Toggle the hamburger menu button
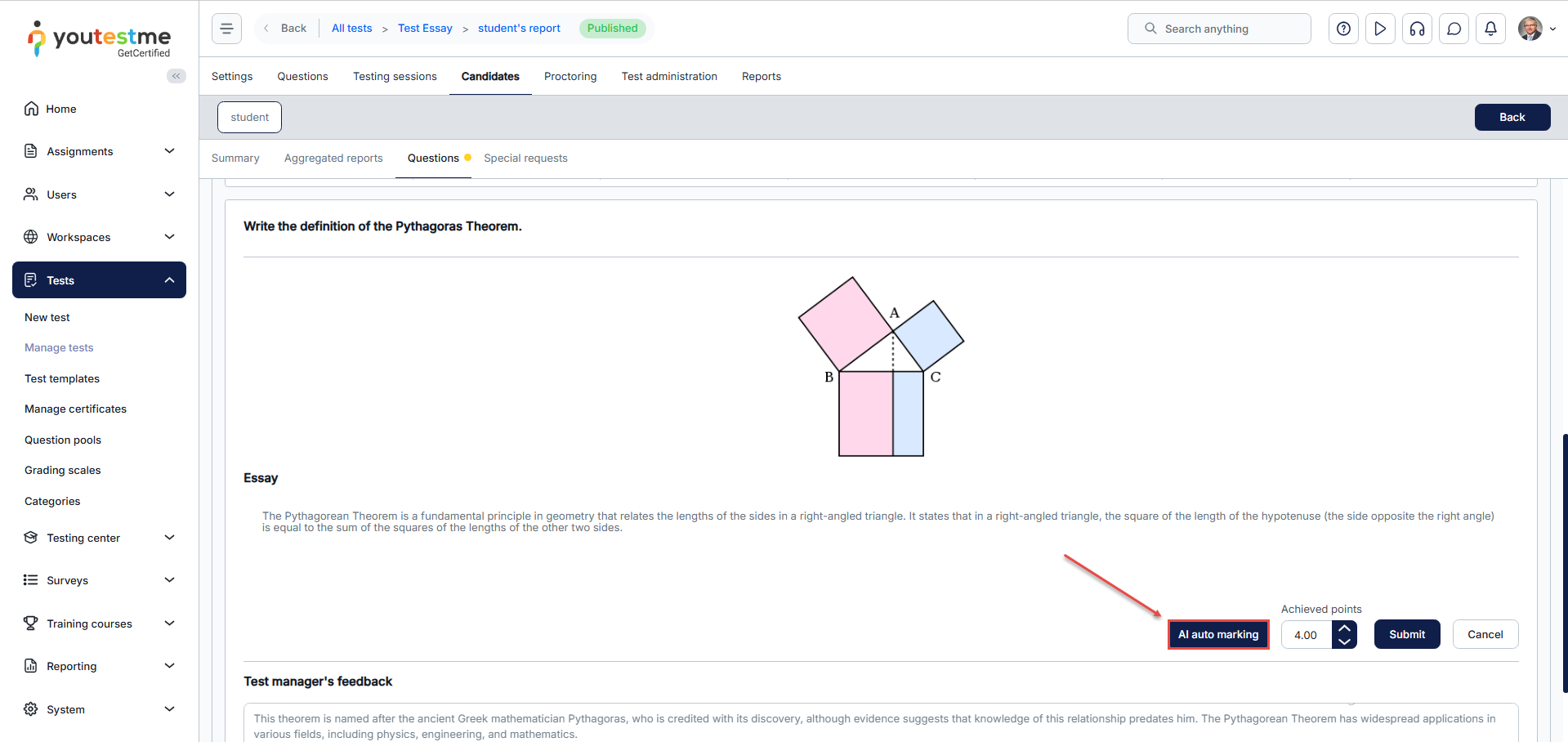The image size is (1568, 742). (x=226, y=29)
